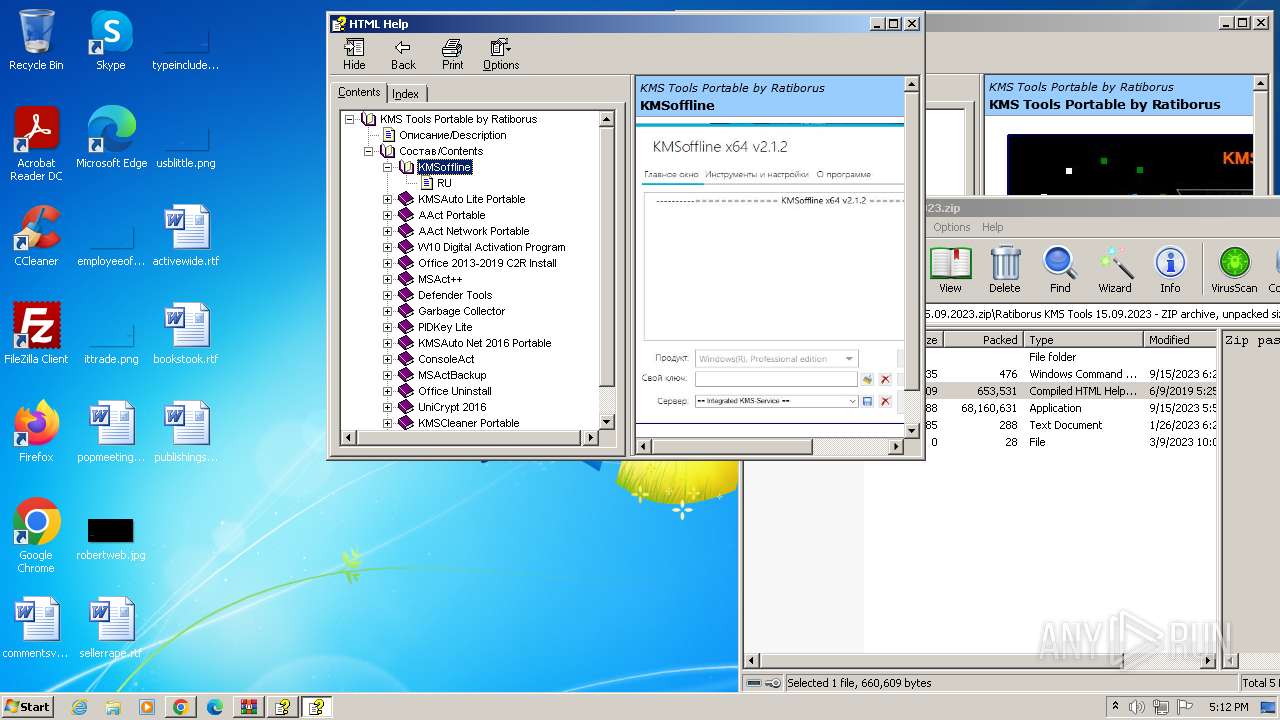The width and height of the screenshot is (1280, 720).
Task: Open the FileZilla Client desktop shortcut
Action: tap(36, 334)
